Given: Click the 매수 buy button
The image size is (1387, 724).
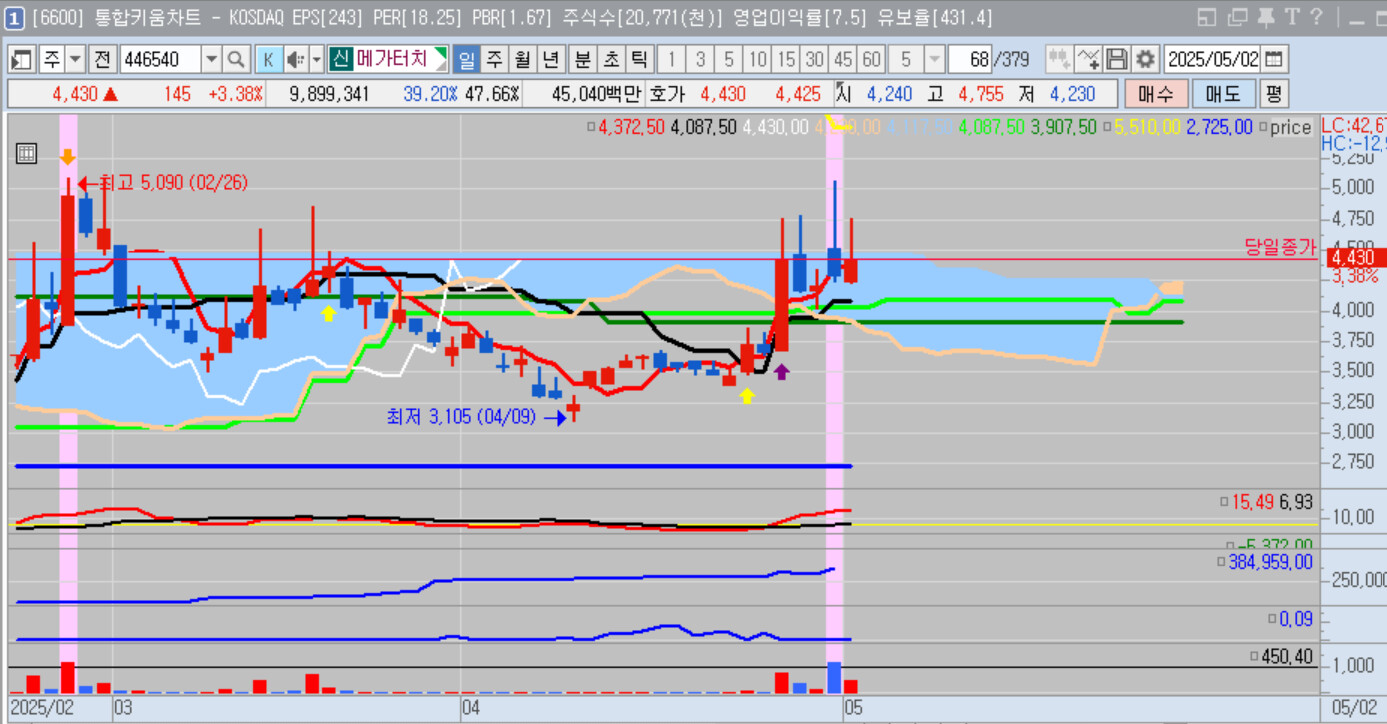Looking at the screenshot, I should point(1156,95).
